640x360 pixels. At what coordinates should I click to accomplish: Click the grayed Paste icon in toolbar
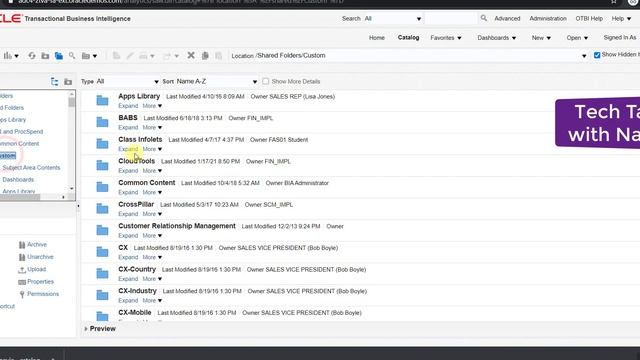tap(218, 56)
